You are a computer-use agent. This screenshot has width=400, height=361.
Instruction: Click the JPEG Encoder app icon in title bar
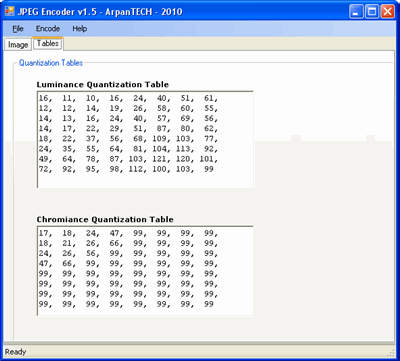pos(10,12)
